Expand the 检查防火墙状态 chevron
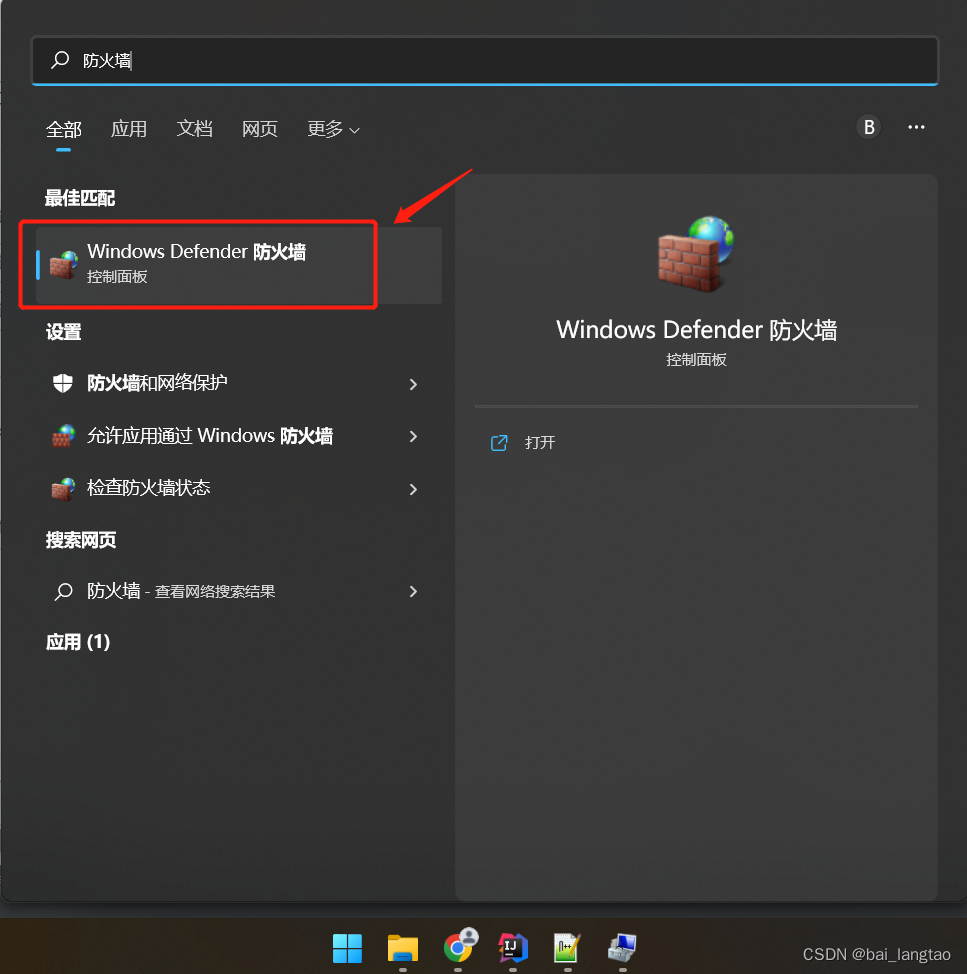Image resolution: width=967 pixels, height=974 pixels. pos(413,489)
